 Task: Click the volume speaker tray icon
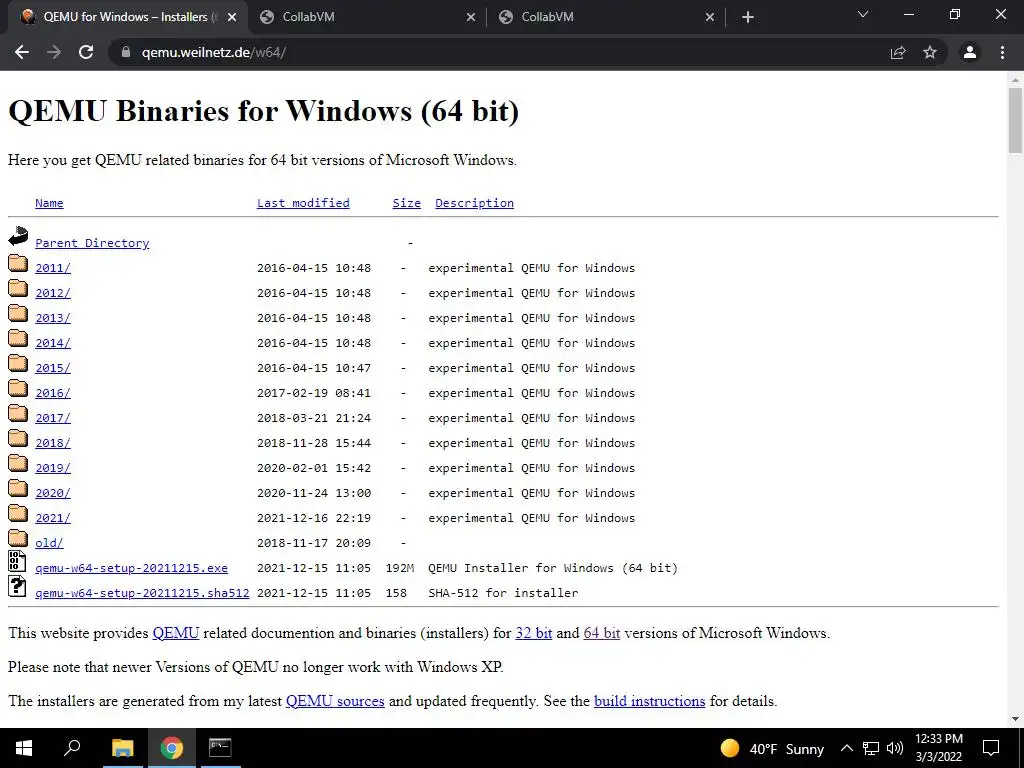coord(895,748)
